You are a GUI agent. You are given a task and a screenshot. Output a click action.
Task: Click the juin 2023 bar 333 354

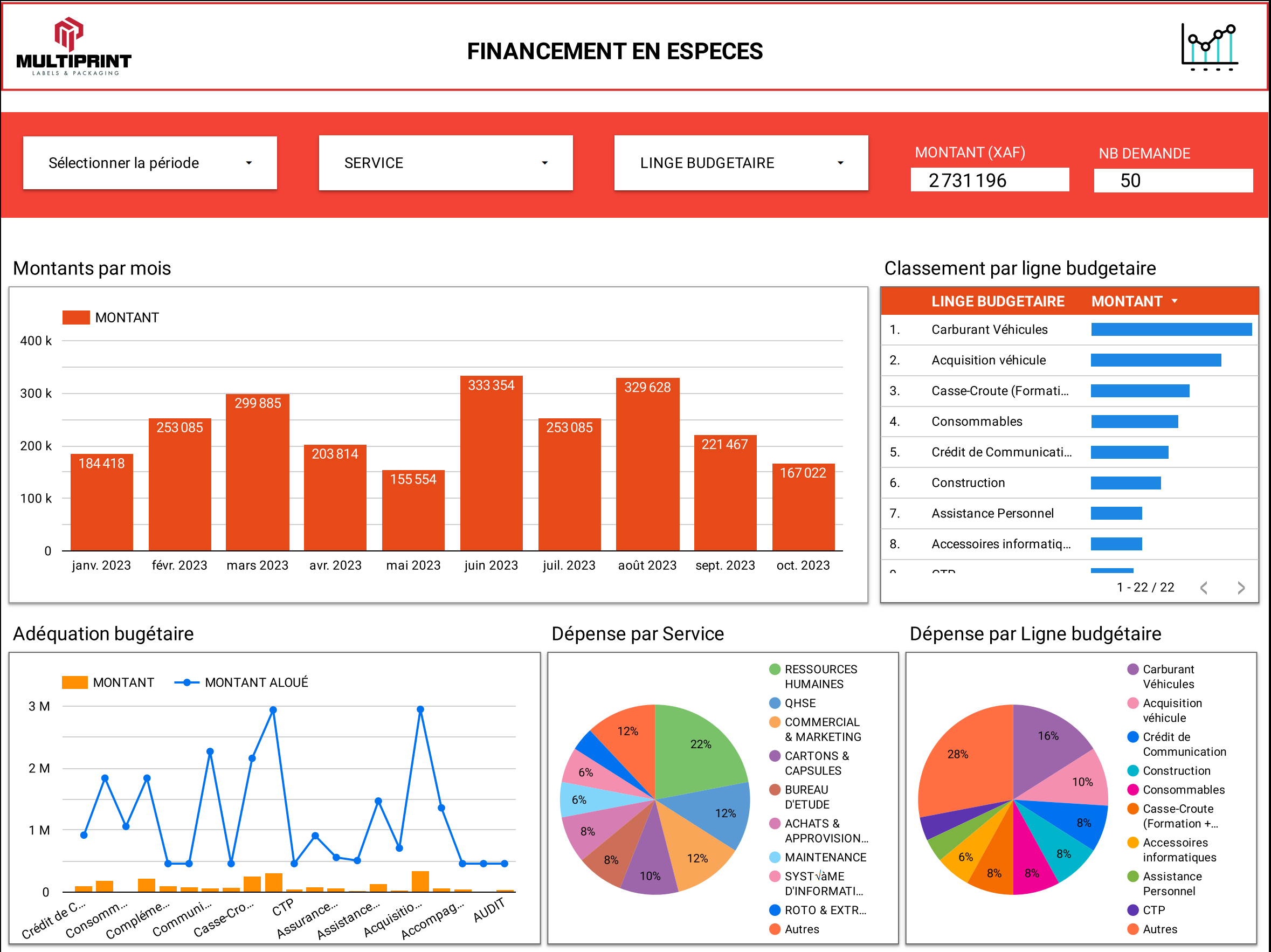491,463
